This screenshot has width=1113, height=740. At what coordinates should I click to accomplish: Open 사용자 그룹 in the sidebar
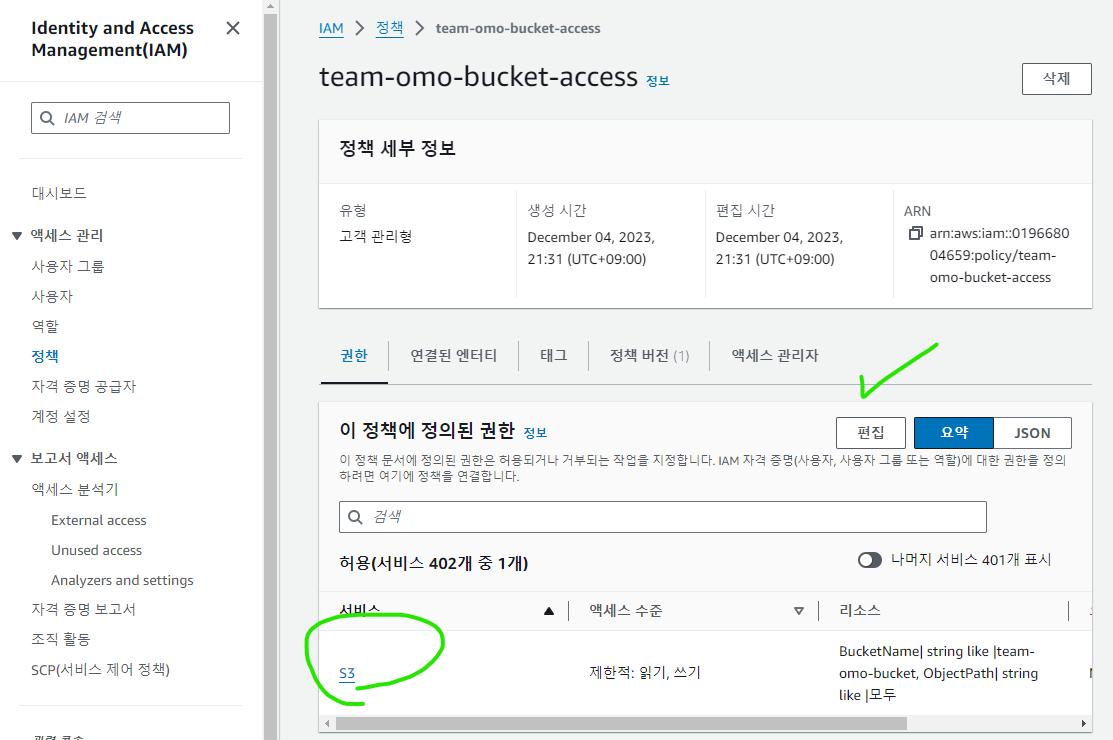[67, 267]
